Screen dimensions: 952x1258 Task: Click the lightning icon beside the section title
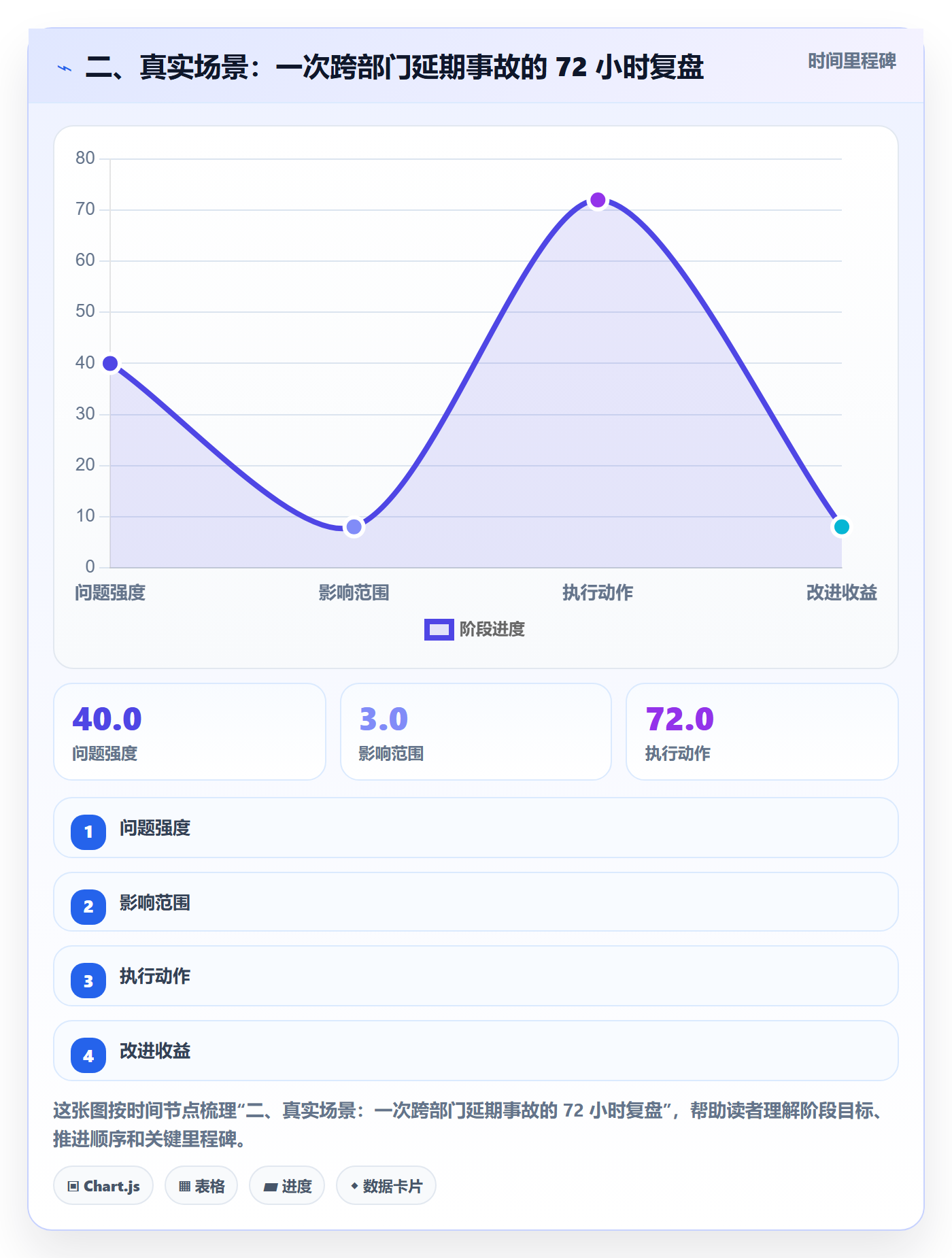[65, 68]
